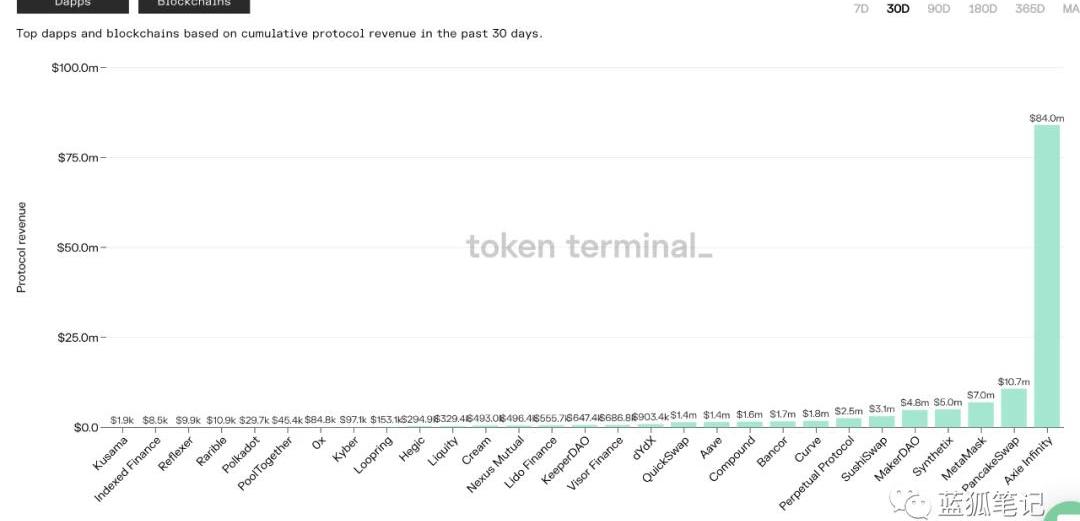The height and width of the screenshot is (521, 1080).
Task: Click the MetaMask revenue bar
Action: (981, 415)
